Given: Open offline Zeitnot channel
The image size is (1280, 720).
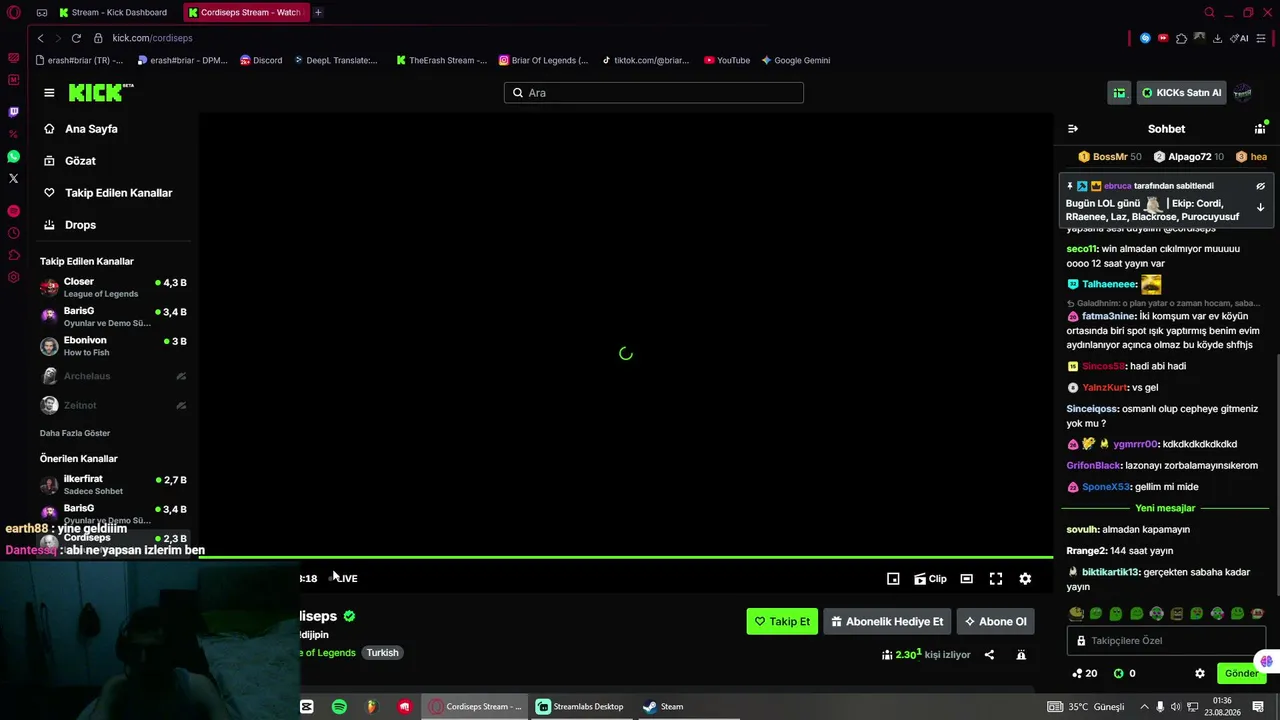Looking at the screenshot, I should tap(113, 405).
